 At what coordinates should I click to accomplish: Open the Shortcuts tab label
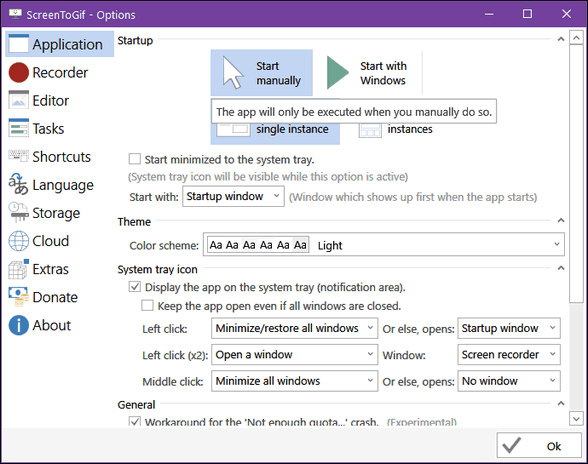(x=62, y=157)
